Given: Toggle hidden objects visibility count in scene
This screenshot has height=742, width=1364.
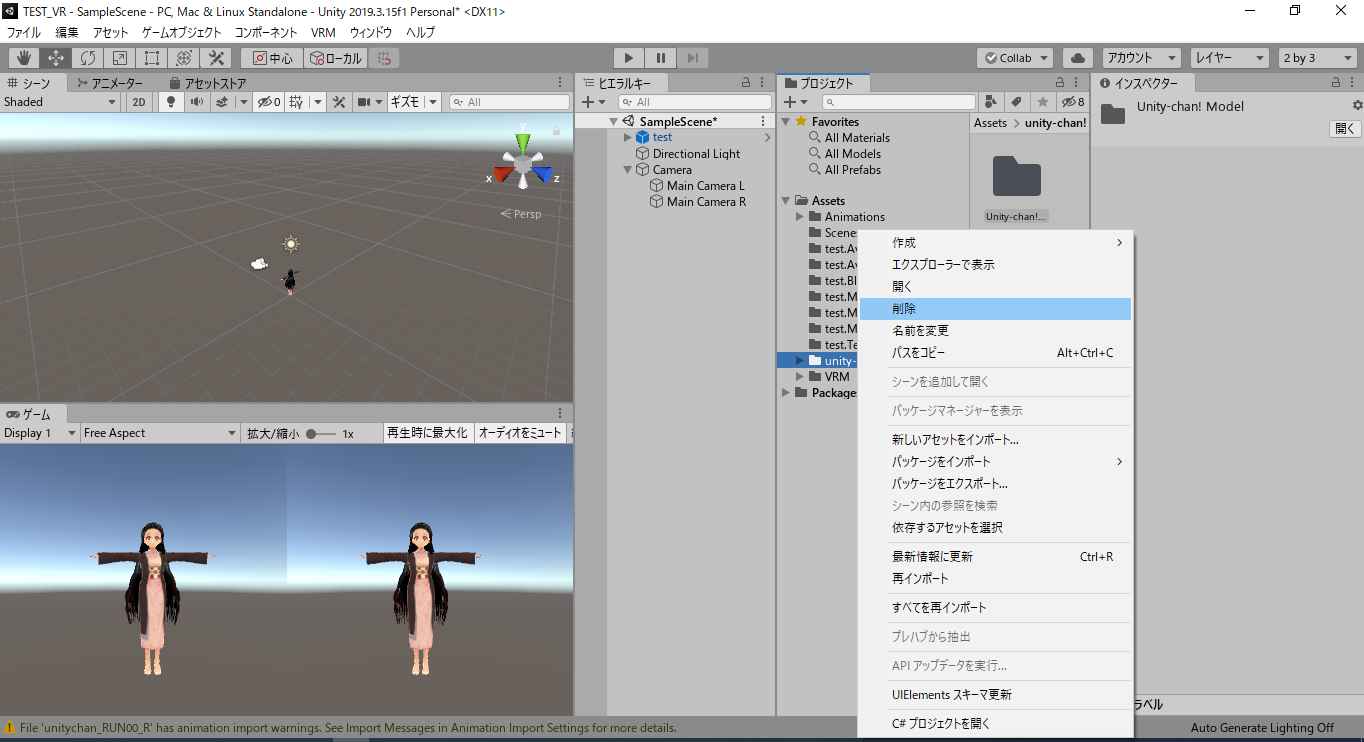Looking at the screenshot, I should click(x=268, y=102).
